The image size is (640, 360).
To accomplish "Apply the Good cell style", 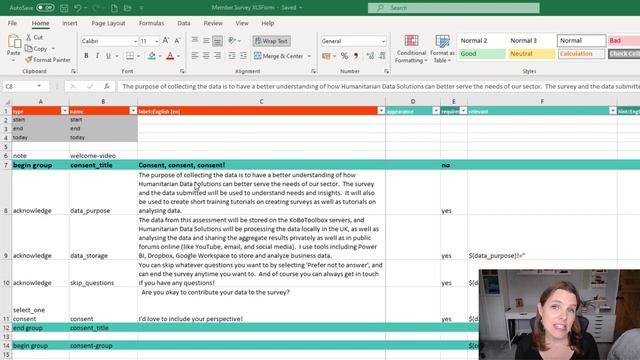I will [x=482, y=54].
